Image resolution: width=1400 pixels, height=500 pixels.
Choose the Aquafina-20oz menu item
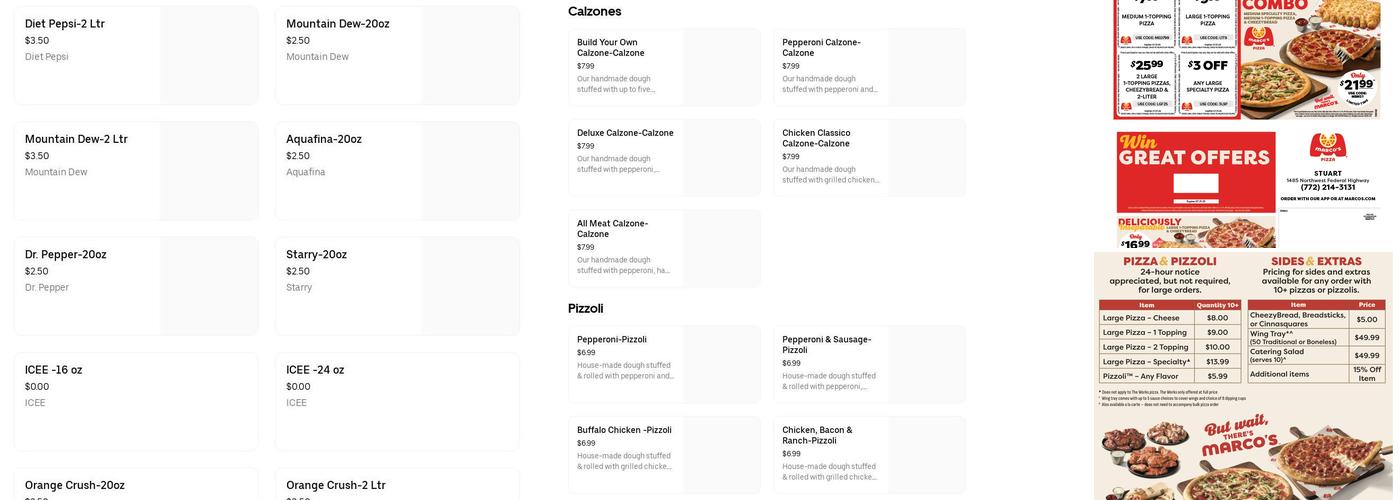coord(397,171)
